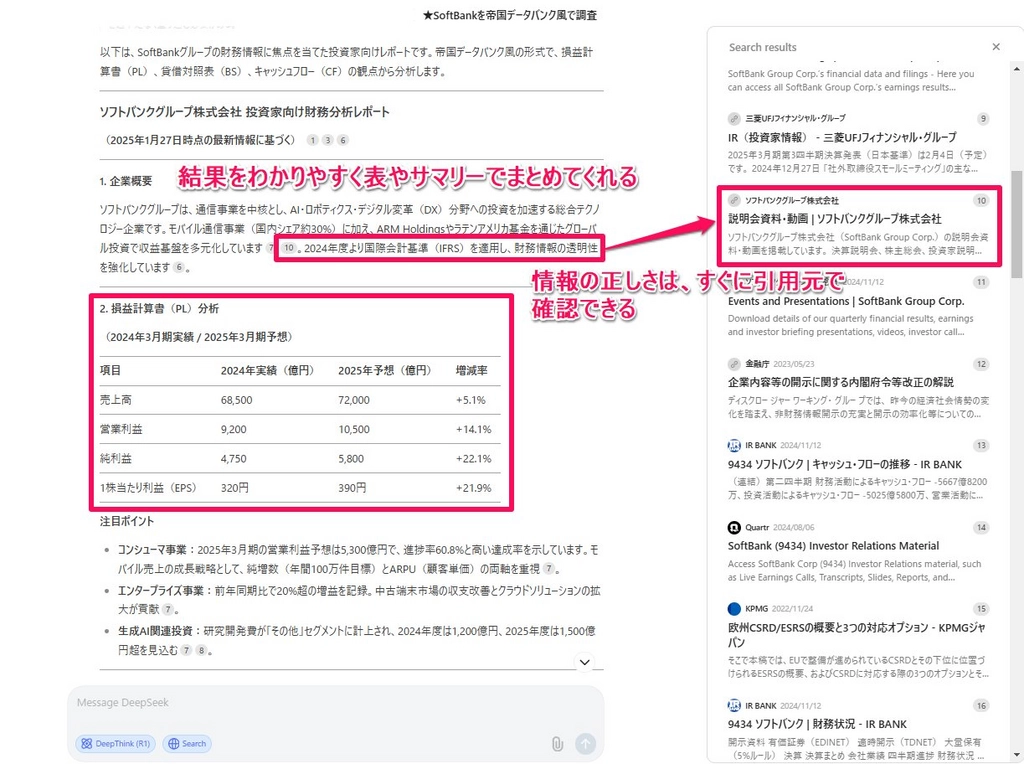This screenshot has width=1024, height=764.
Task: Click the 4,750 table cell
Action: click(x=234, y=458)
